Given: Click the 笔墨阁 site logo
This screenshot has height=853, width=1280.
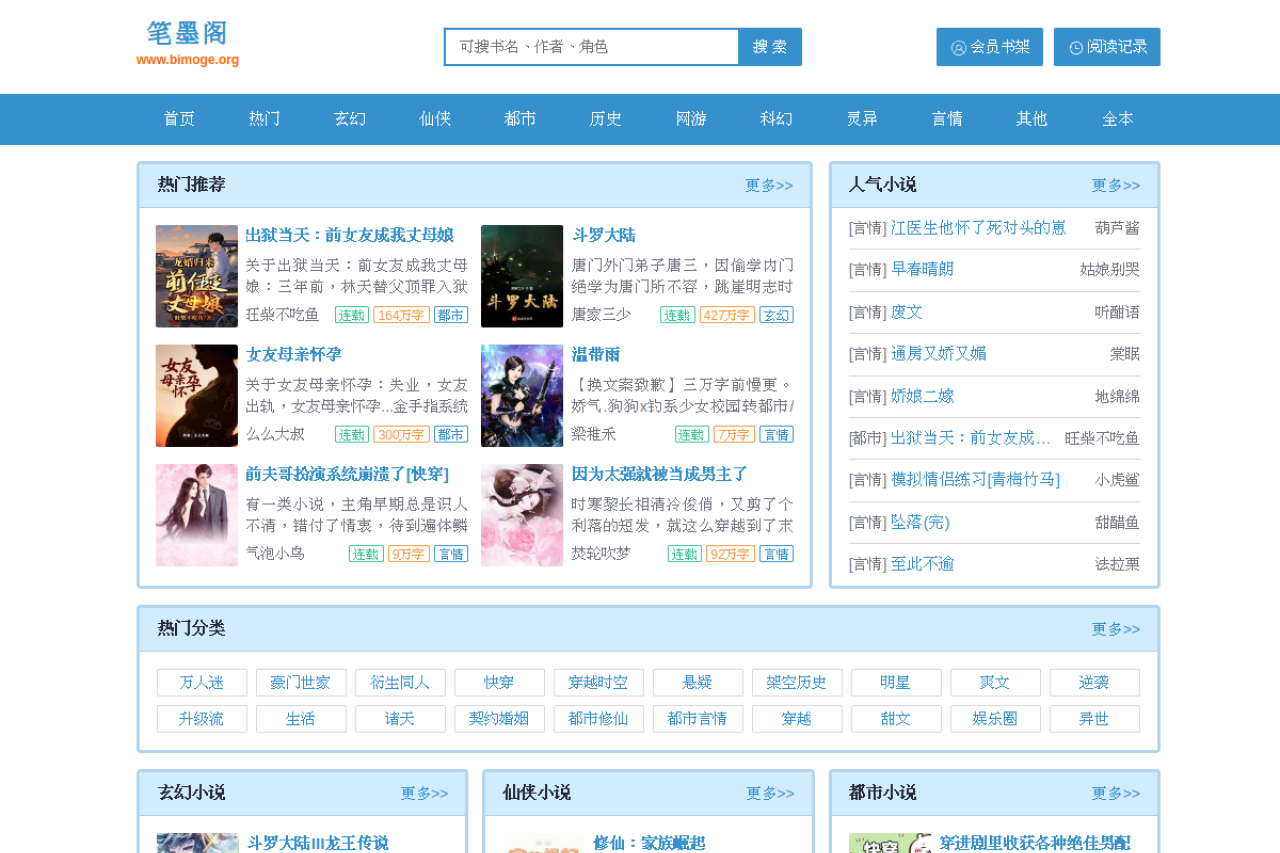Looking at the screenshot, I should [188, 44].
